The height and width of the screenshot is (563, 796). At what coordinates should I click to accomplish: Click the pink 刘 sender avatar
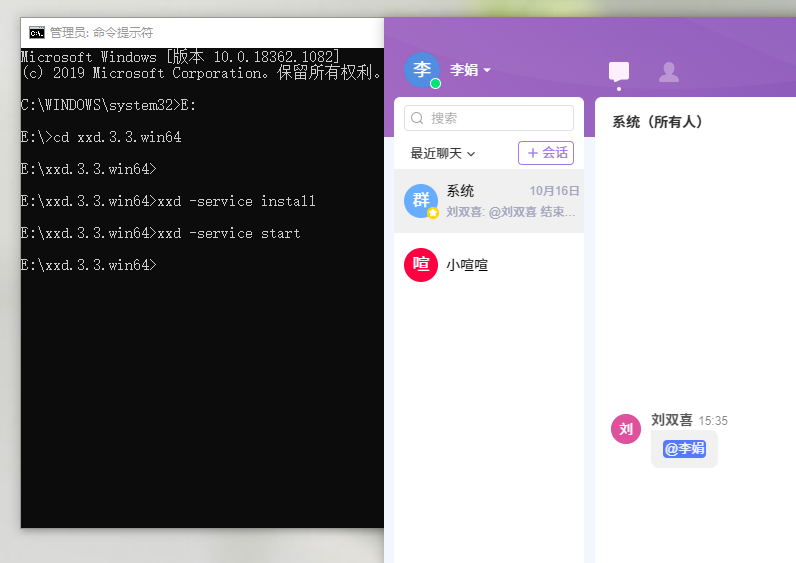[x=626, y=429]
